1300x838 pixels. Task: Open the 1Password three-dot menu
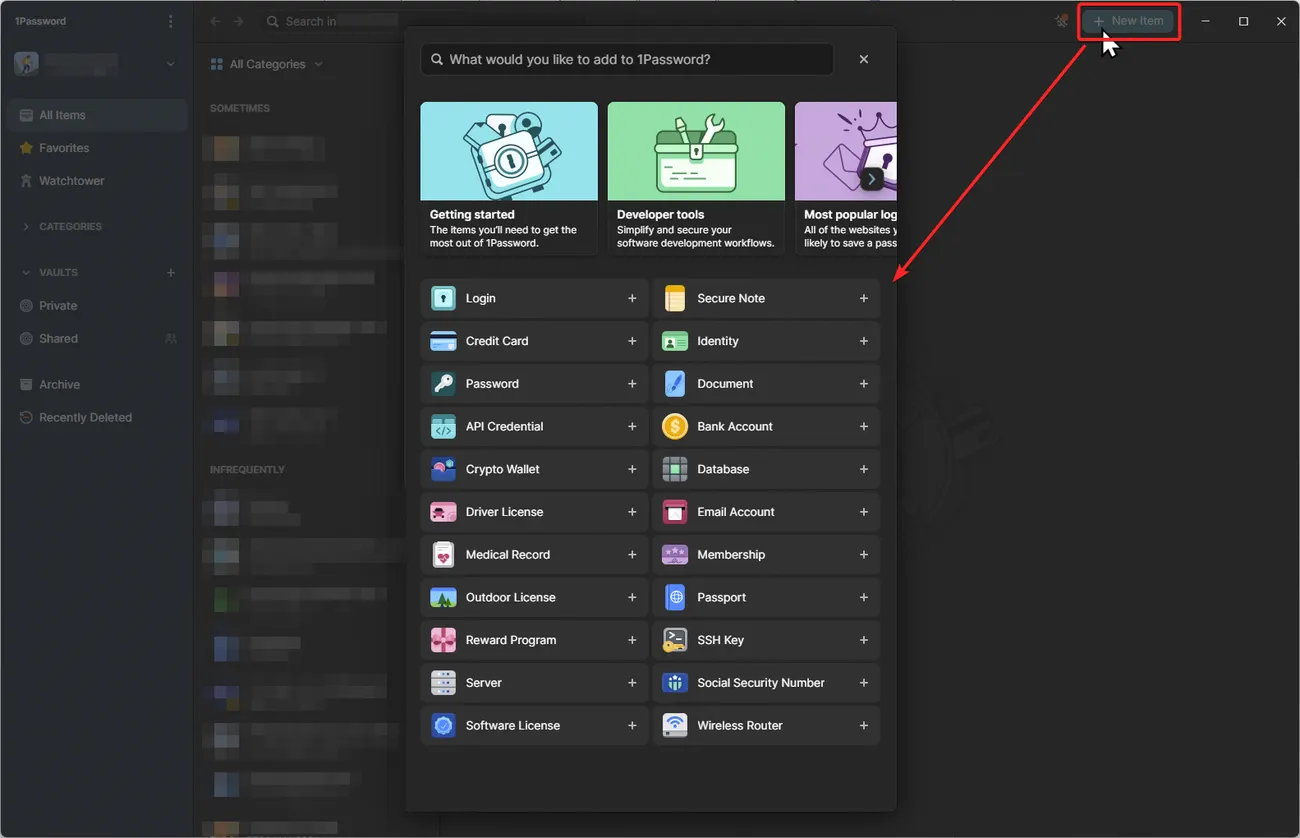171,21
